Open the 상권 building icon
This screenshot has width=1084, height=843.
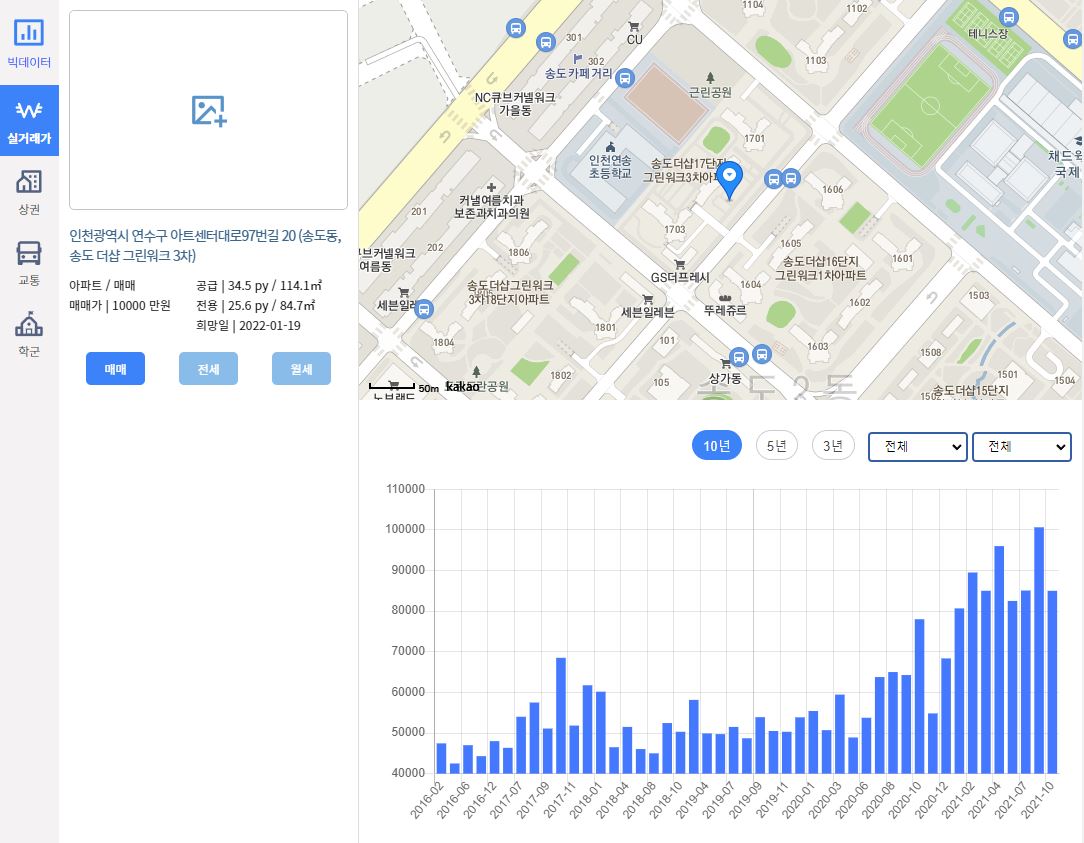pos(29,182)
